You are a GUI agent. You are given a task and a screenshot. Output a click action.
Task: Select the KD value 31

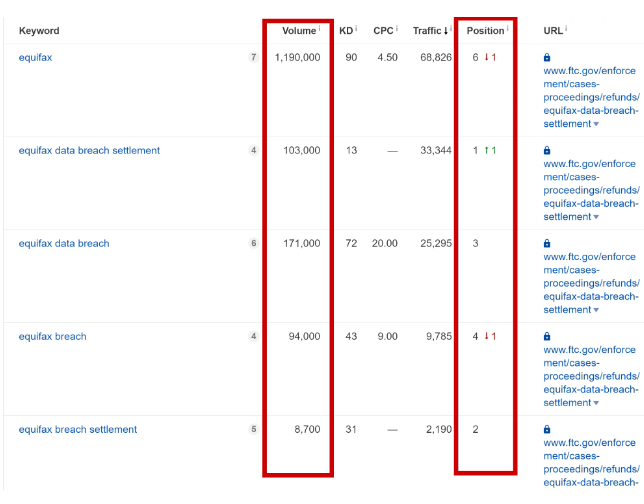pos(351,429)
